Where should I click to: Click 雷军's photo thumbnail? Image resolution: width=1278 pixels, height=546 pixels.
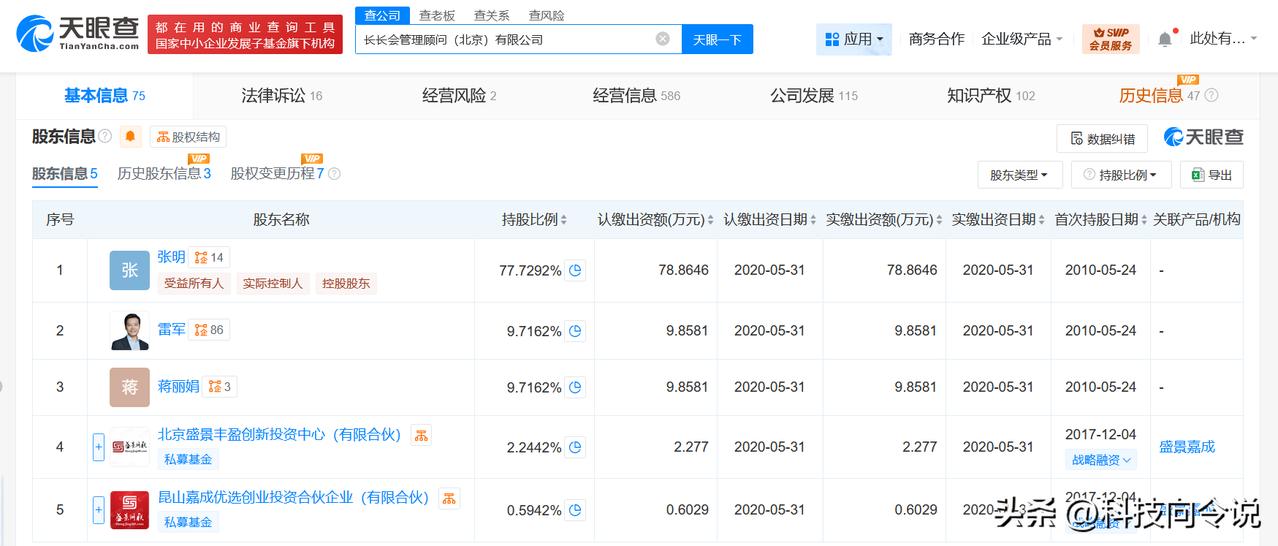(x=130, y=330)
